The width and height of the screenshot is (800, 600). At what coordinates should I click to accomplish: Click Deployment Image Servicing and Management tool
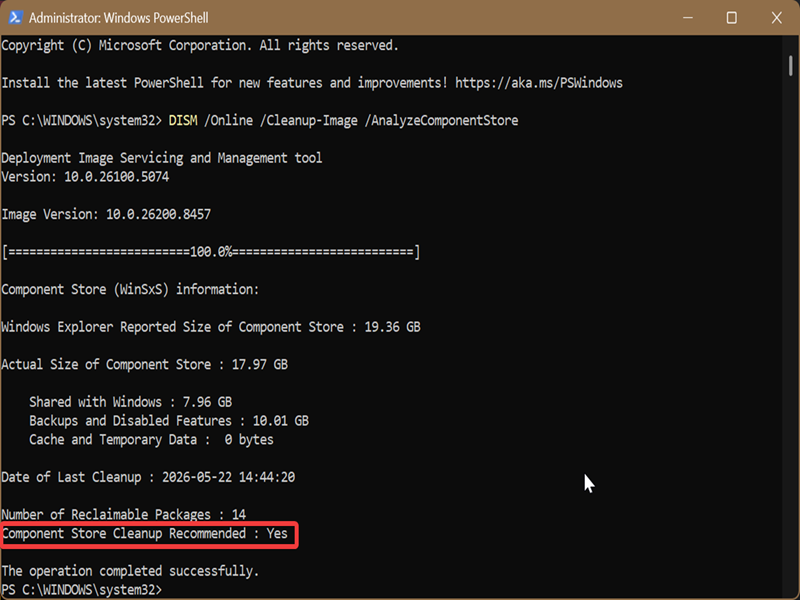tap(162, 158)
